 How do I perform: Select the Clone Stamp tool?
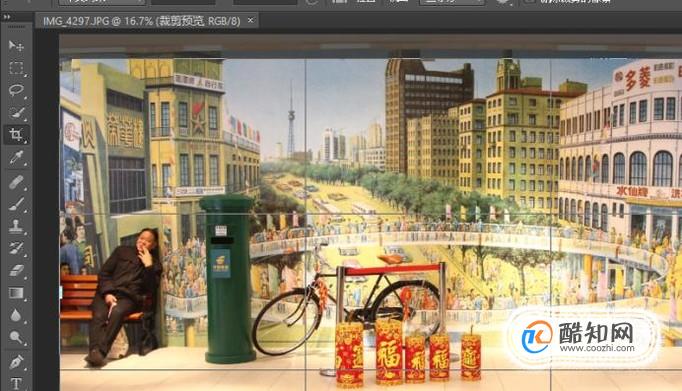pyautogui.click(x=16, y=226)
